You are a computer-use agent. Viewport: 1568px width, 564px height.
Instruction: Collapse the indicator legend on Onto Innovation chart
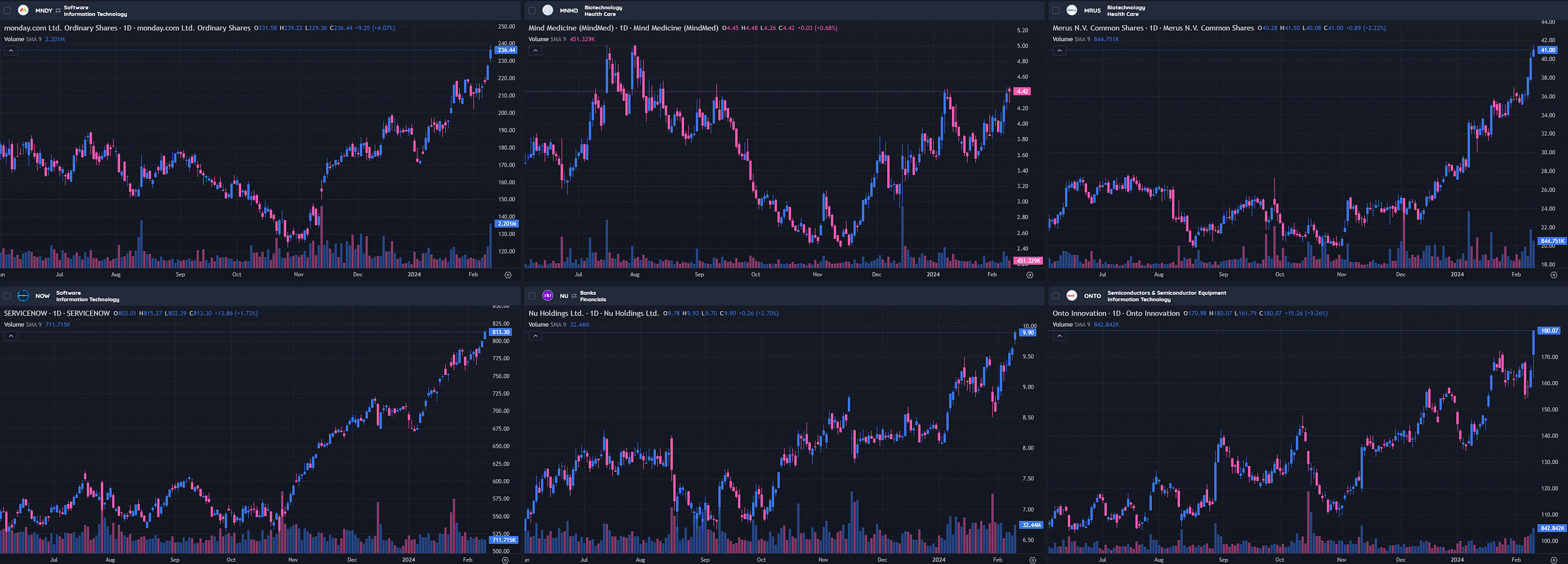tap(1060, 336)
